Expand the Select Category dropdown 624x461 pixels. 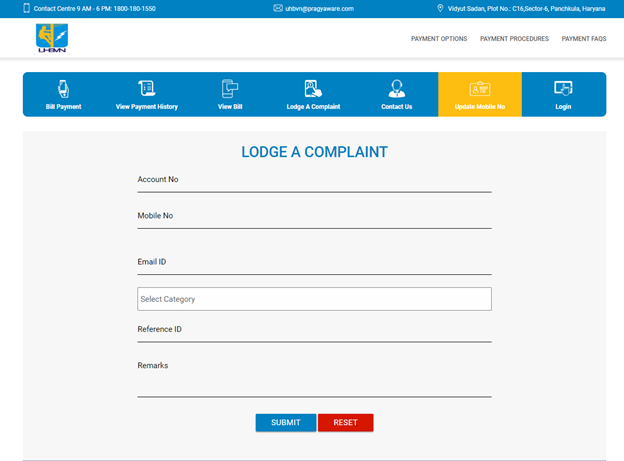314,299
